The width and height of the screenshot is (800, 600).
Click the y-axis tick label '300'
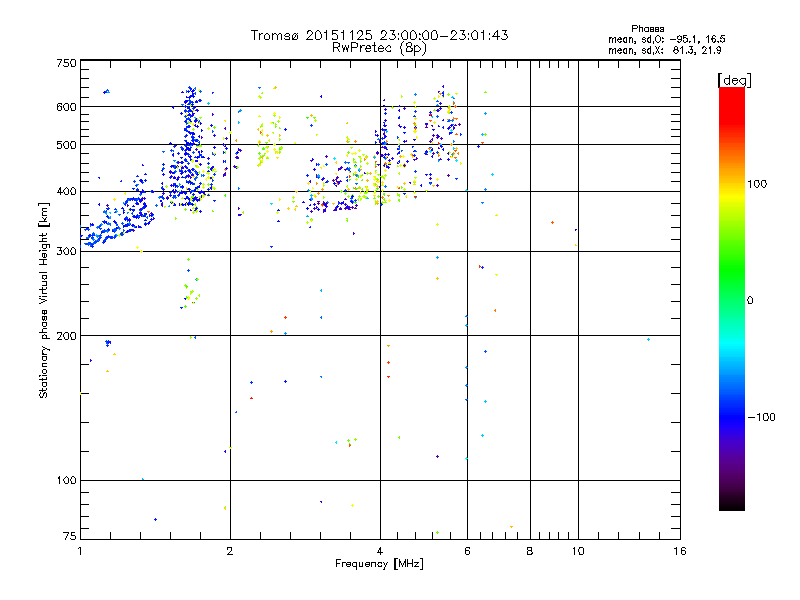66,252
